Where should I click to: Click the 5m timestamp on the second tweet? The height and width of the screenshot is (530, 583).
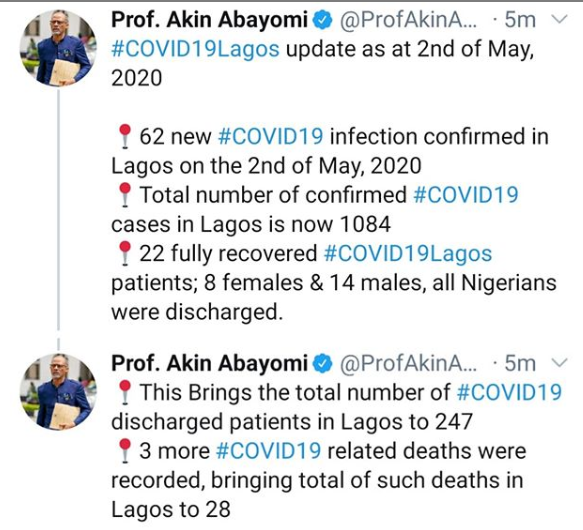coord(520,363)
